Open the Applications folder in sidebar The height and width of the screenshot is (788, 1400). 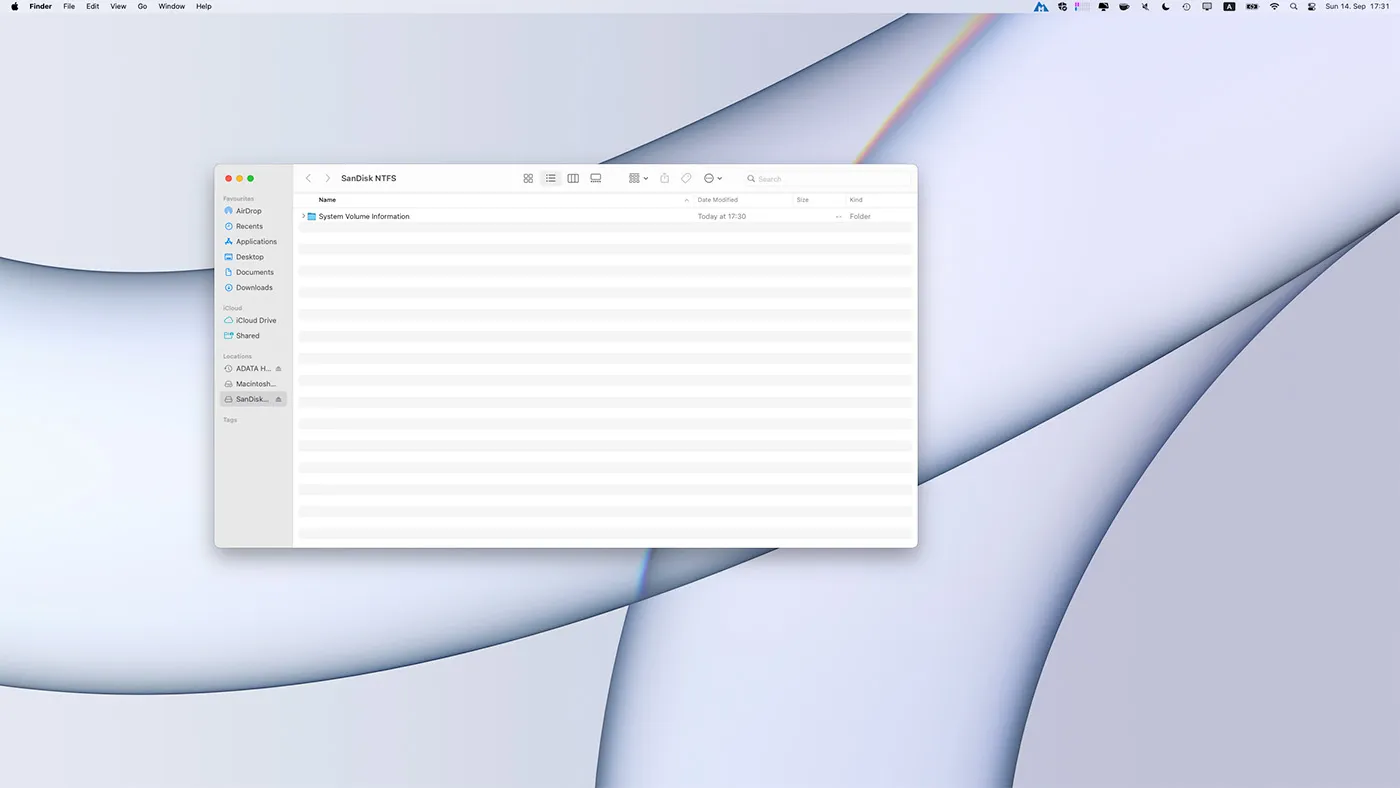(x=255, y=241)
